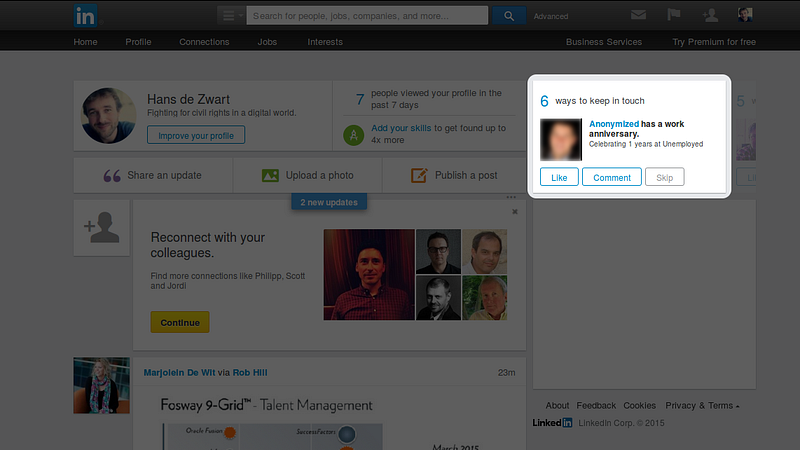This screenshot has height=450, width=800.
Task: Open the Feedback footer link
Action: coord(596,406)
